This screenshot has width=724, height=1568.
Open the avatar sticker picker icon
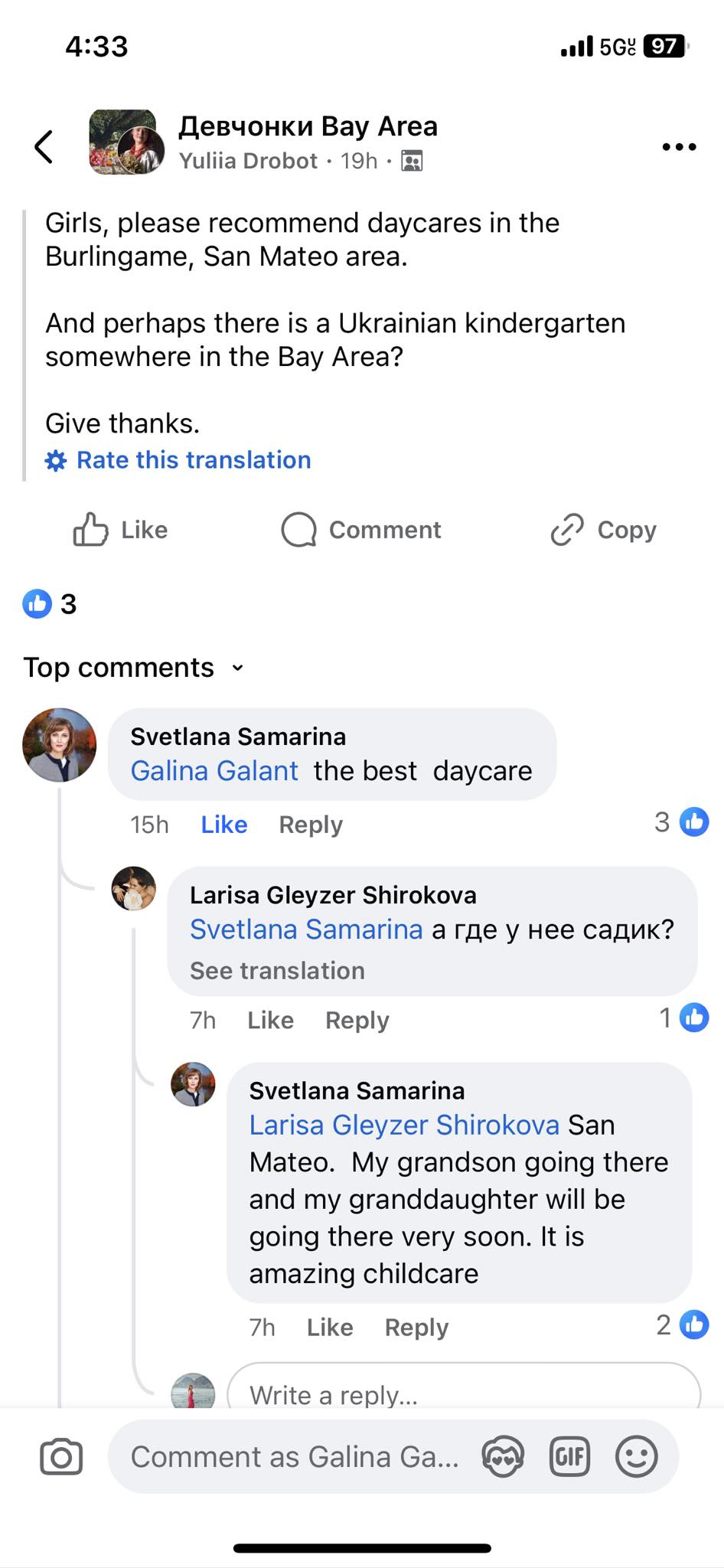[x=503, y=1456]
